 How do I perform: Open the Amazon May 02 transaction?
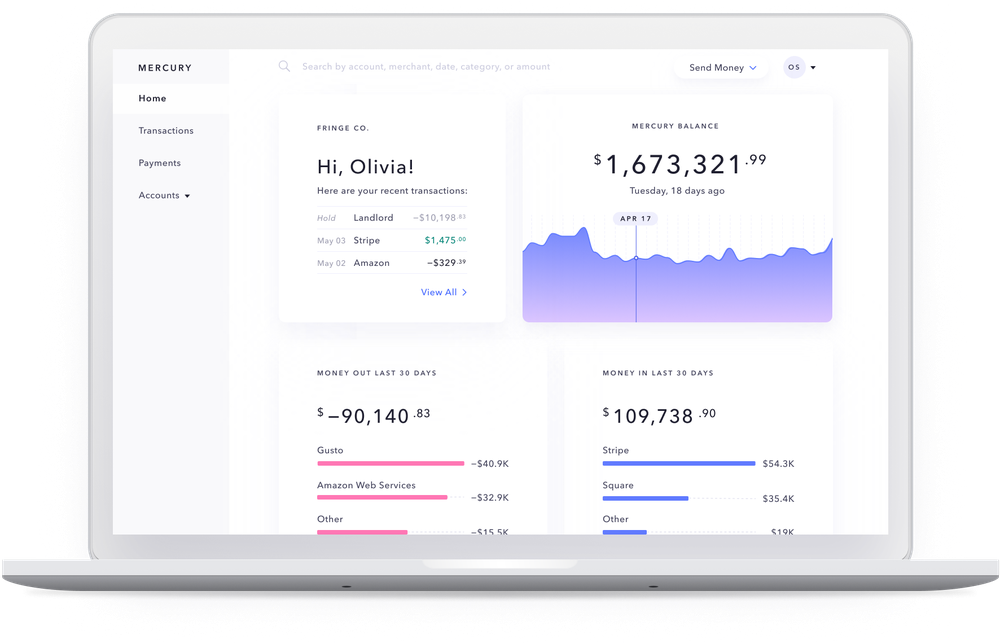[x=392, y=263]
